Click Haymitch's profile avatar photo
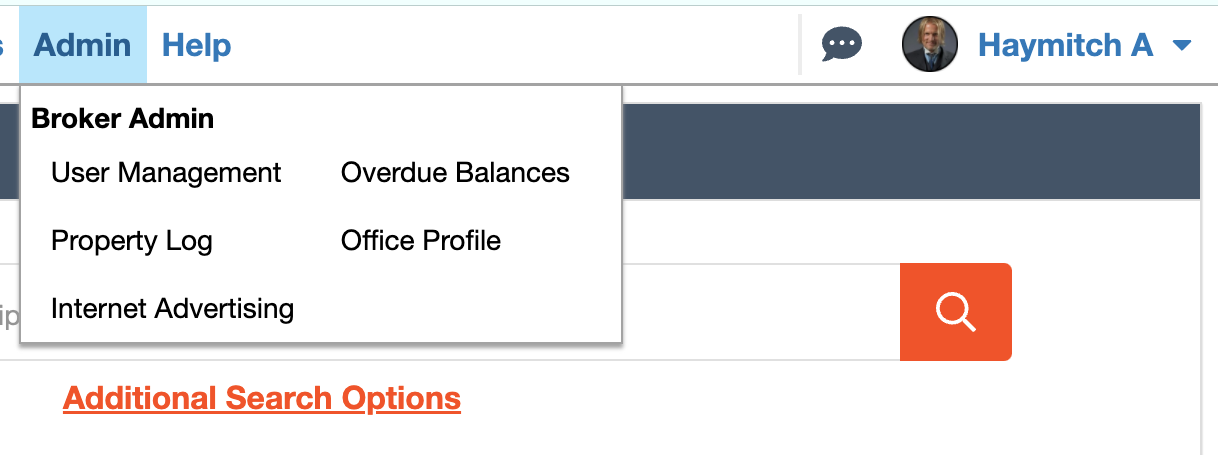This screenshot has width=1218, height=455. tap(930, 45)
